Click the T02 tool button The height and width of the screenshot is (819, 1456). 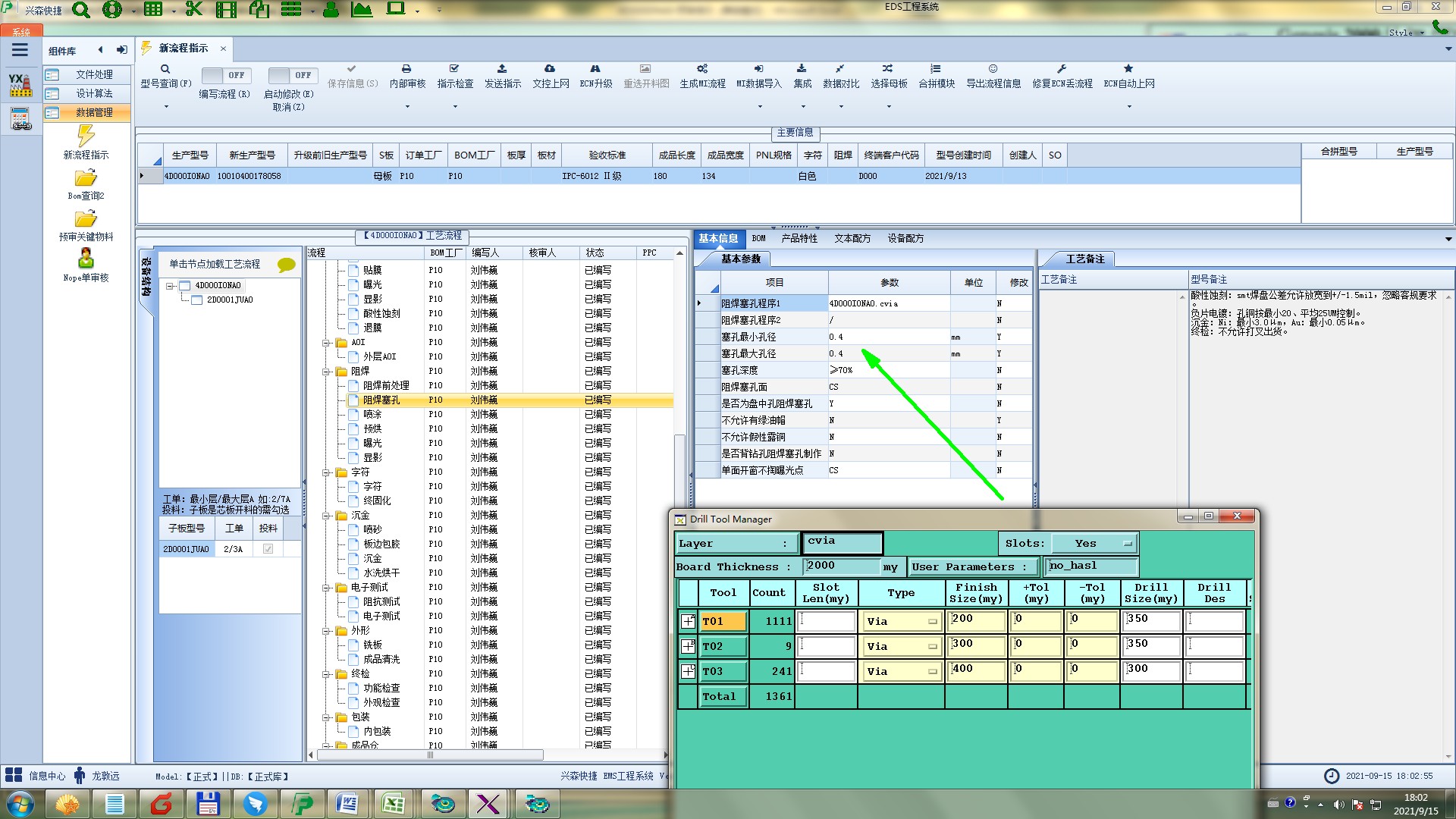(723, 647)
